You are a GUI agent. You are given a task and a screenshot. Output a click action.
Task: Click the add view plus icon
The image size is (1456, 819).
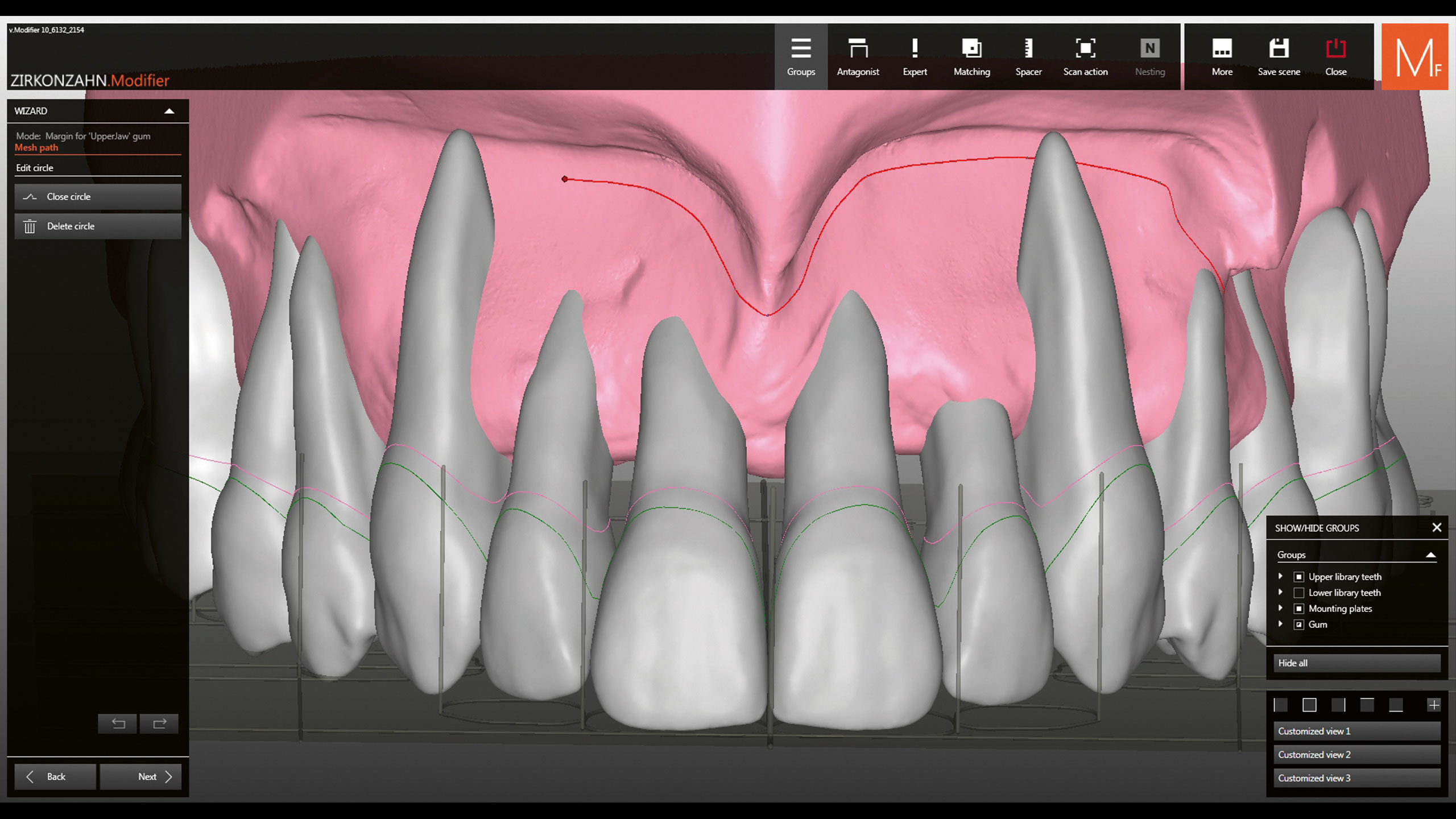(1434, 705)
